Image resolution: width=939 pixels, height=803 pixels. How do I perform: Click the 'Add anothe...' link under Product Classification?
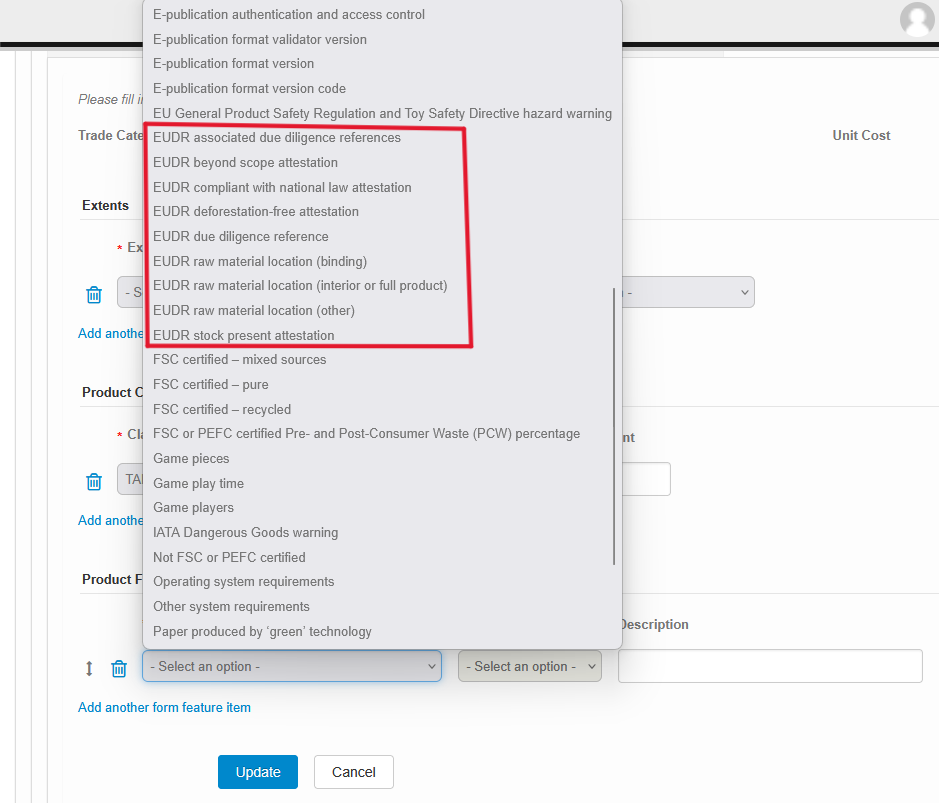click(x=110, y=520)
